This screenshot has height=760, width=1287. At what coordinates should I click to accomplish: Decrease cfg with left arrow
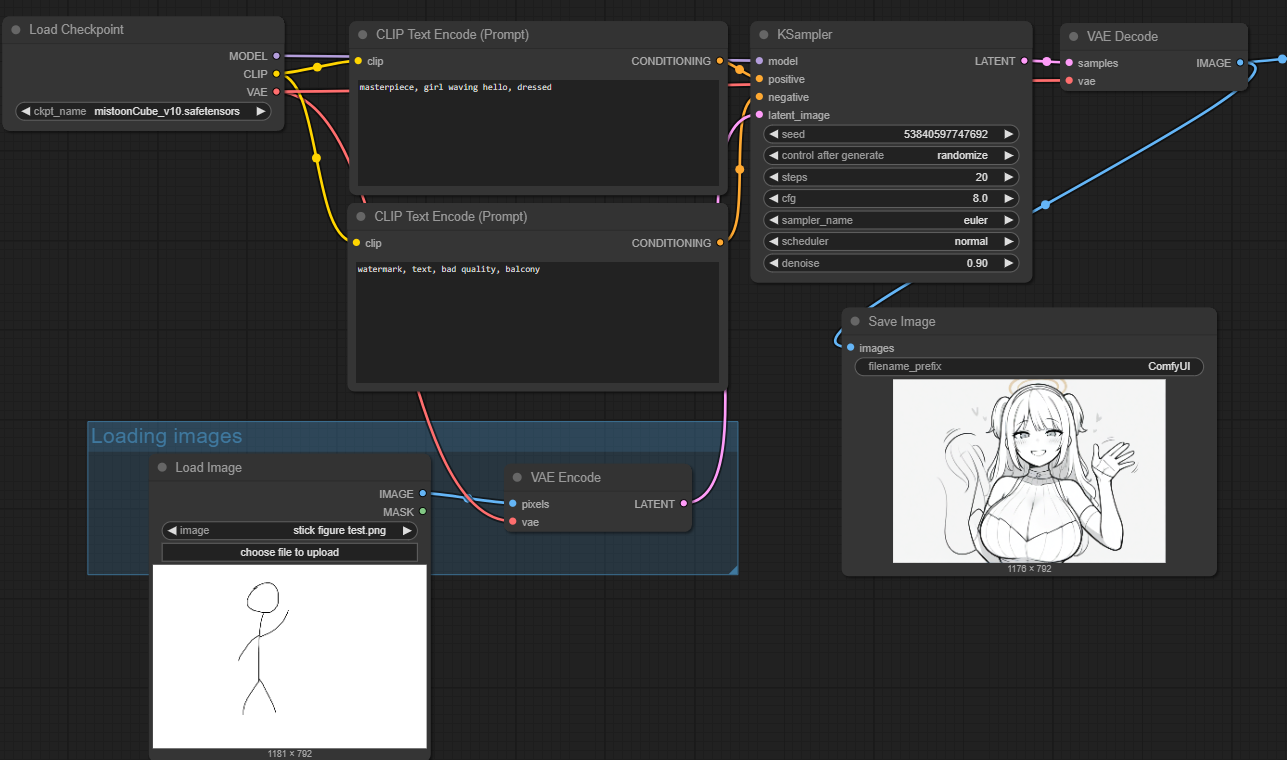pyautogui.click(x=774, y=199)
